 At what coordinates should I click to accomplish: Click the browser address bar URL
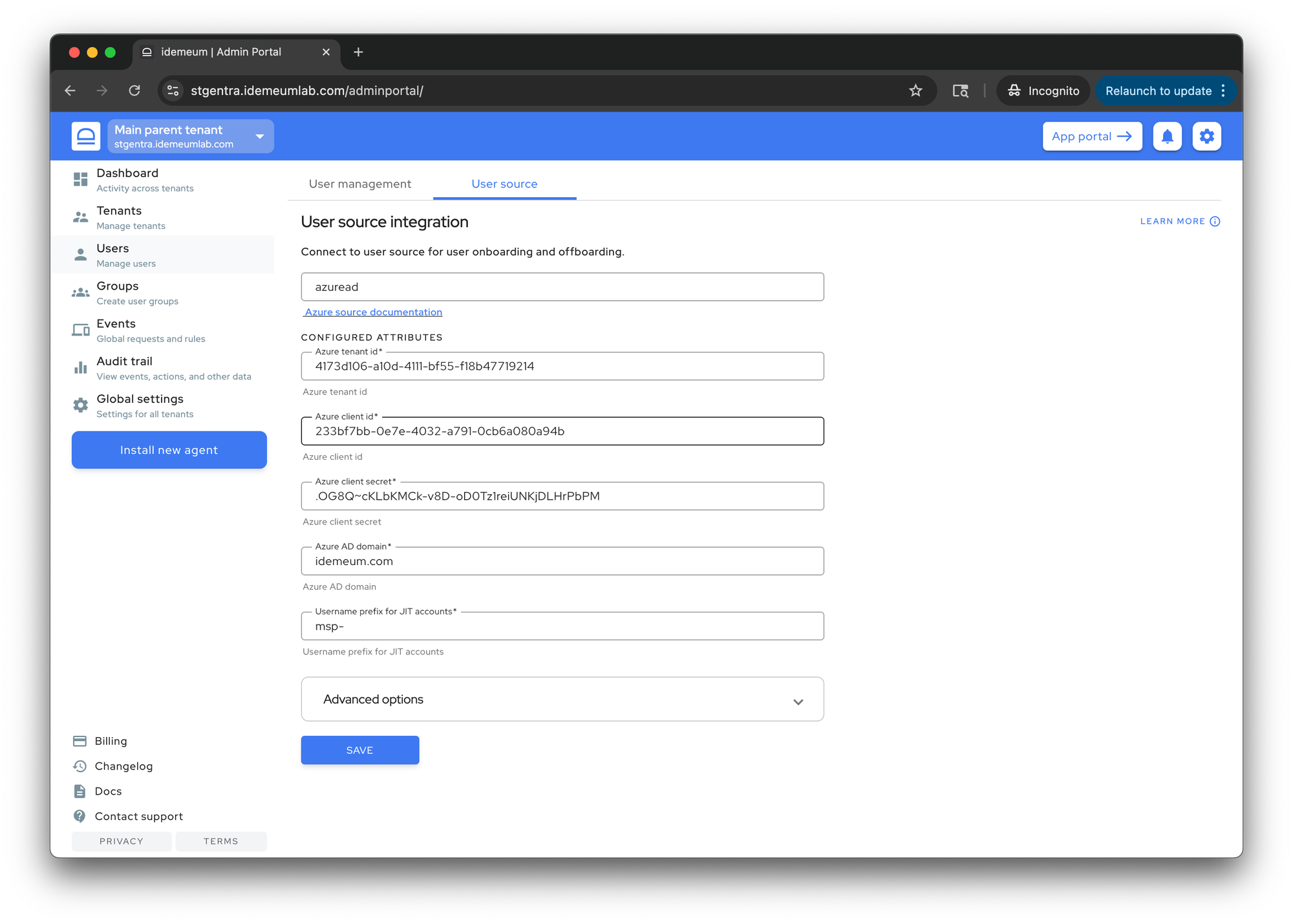[307, 91]
